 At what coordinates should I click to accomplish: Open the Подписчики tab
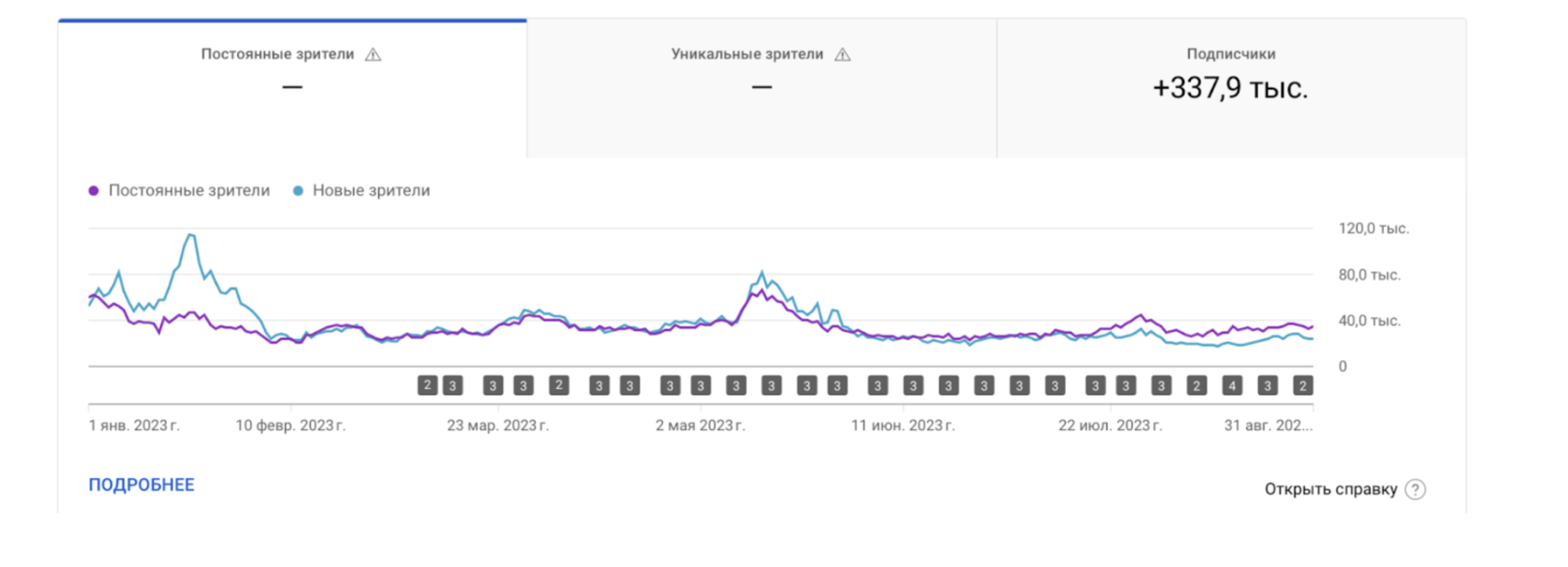click(x=1231, y=89)
